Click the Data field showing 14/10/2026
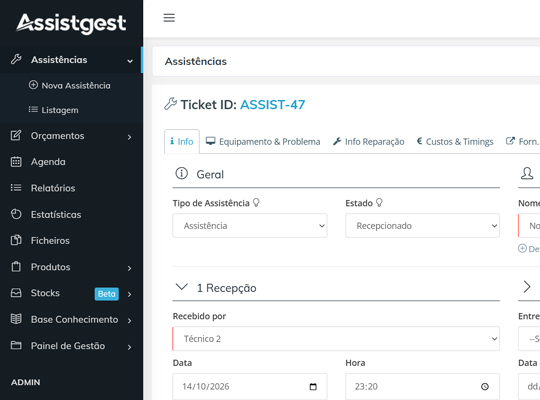The height and width of the screenshot is (400, 540). point(250,386)
